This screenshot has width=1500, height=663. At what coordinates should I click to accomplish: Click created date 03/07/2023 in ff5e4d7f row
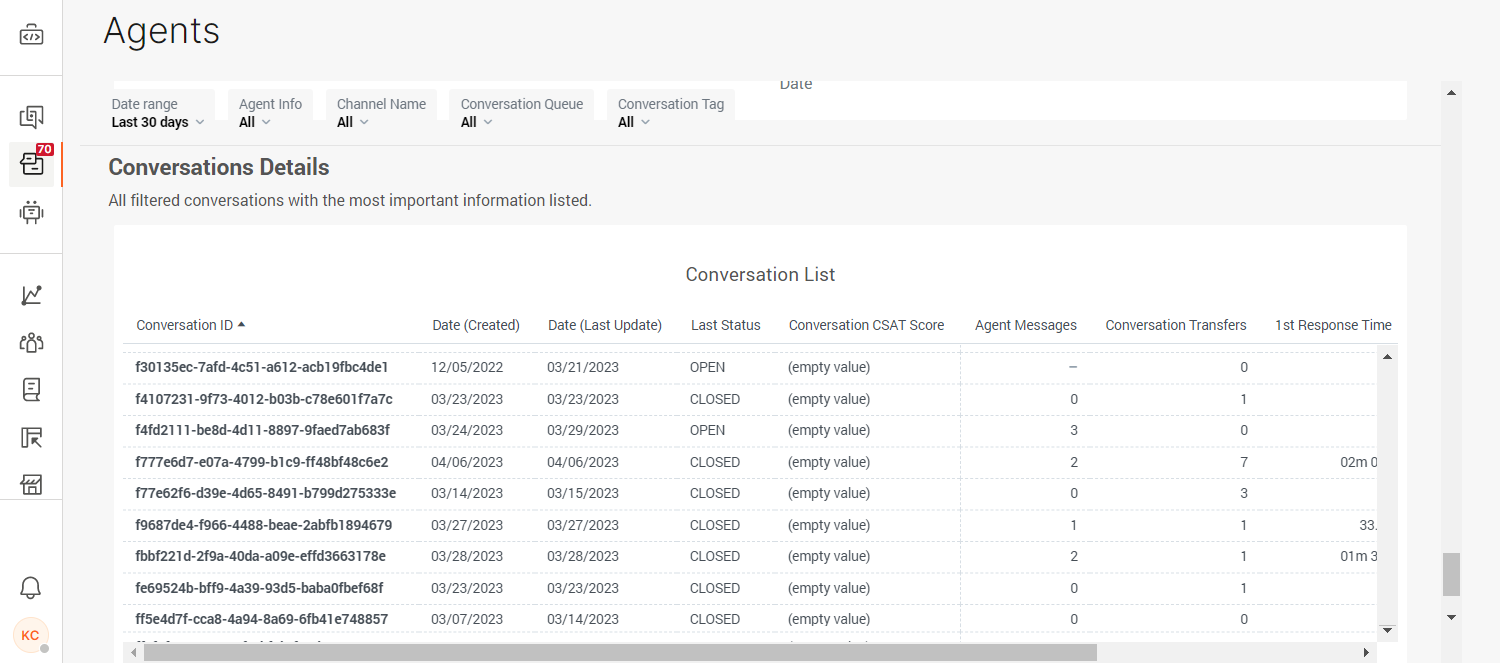[467, 619]
